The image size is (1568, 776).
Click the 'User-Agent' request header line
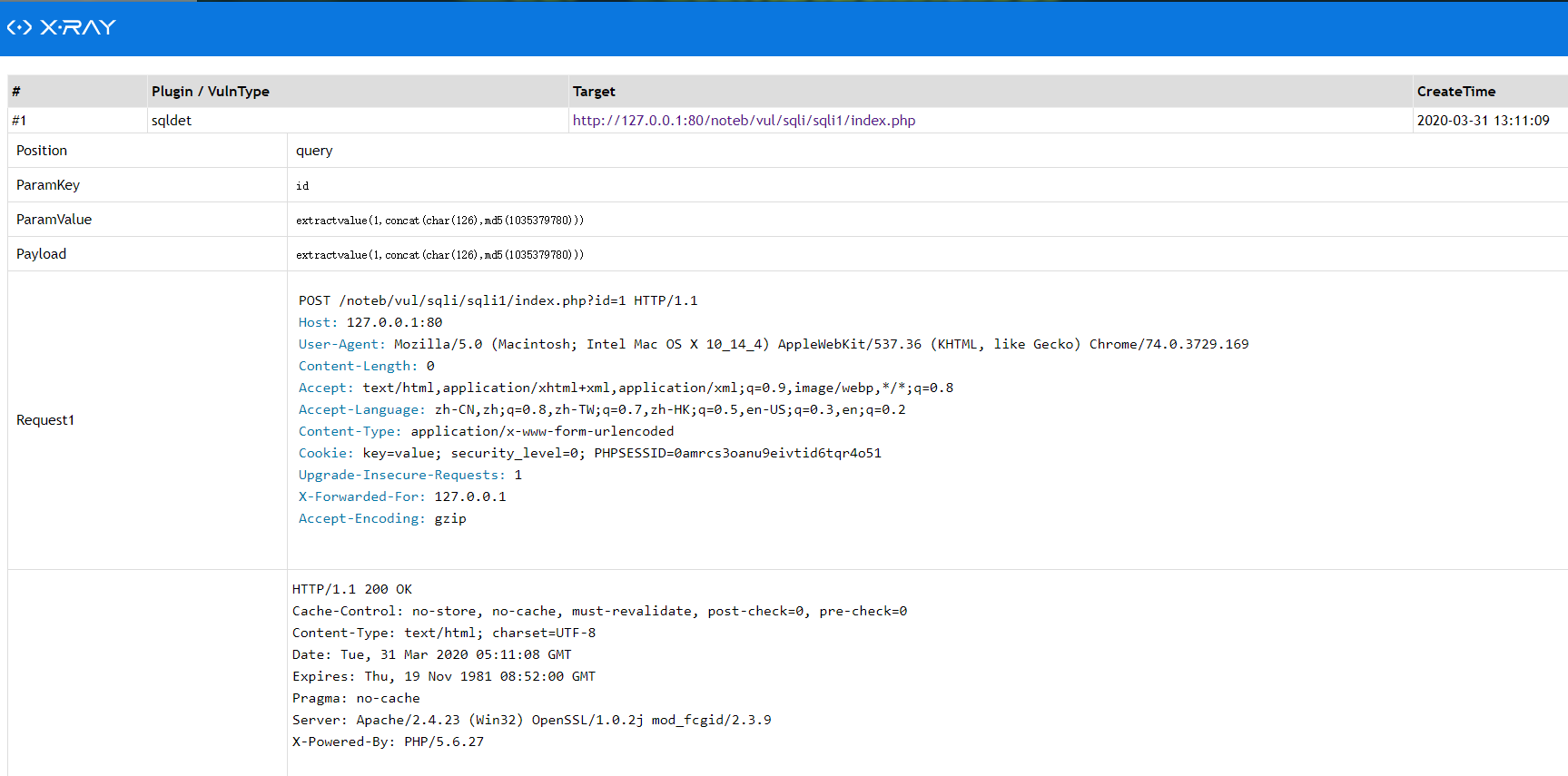[774, 344]
